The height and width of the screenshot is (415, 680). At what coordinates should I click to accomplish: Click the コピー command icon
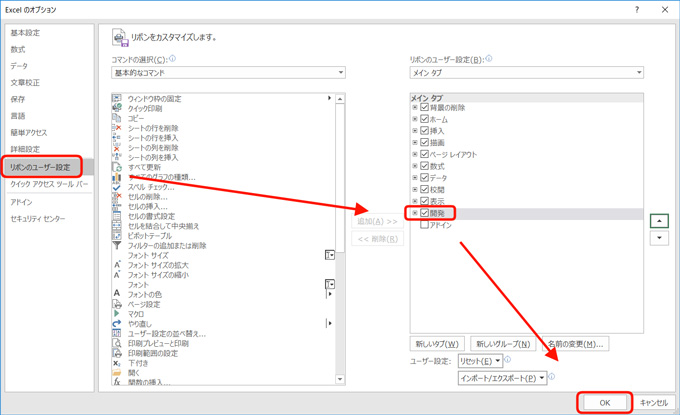point(117,118)
